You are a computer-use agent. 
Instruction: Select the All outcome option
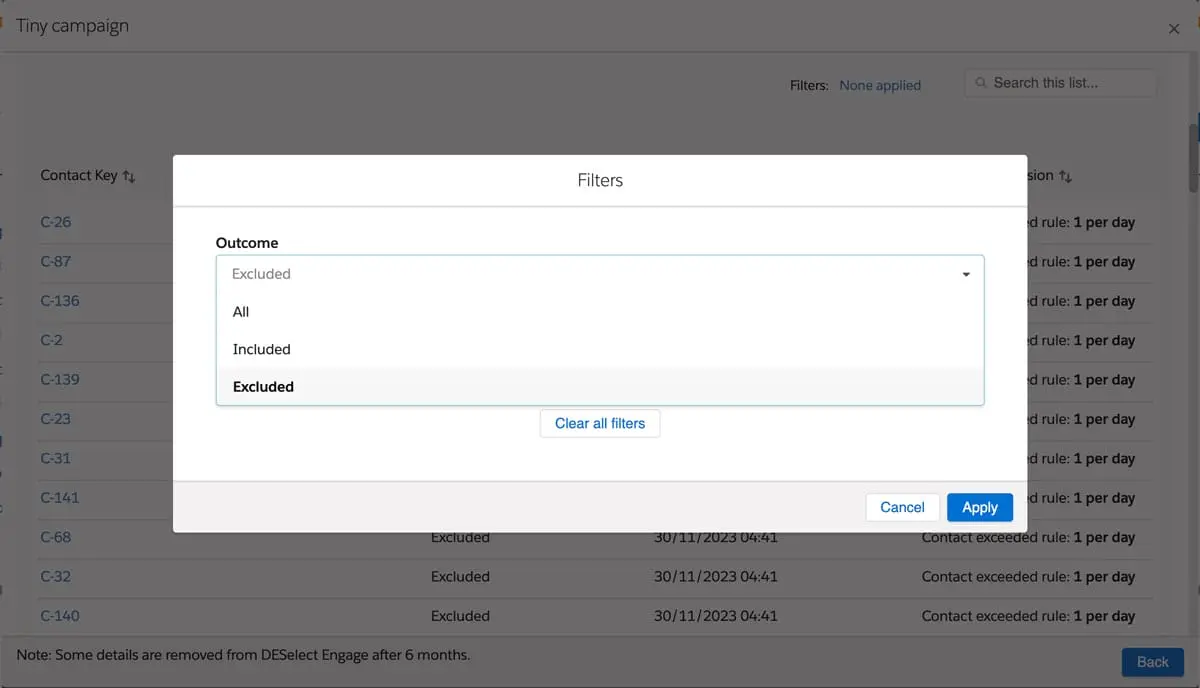click(241, 312)
